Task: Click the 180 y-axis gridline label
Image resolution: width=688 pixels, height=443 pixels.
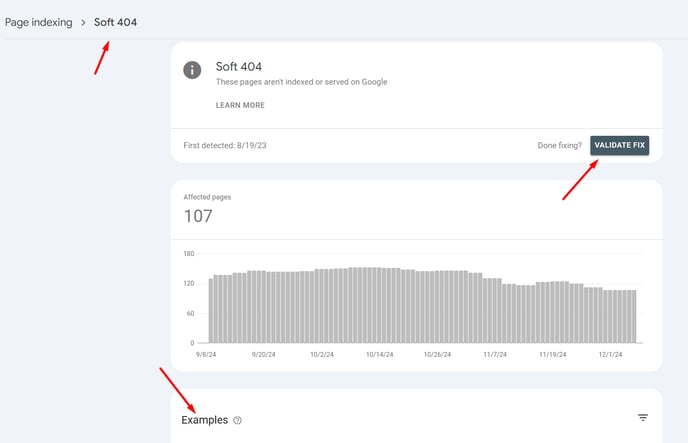Action: pos(189,254)
